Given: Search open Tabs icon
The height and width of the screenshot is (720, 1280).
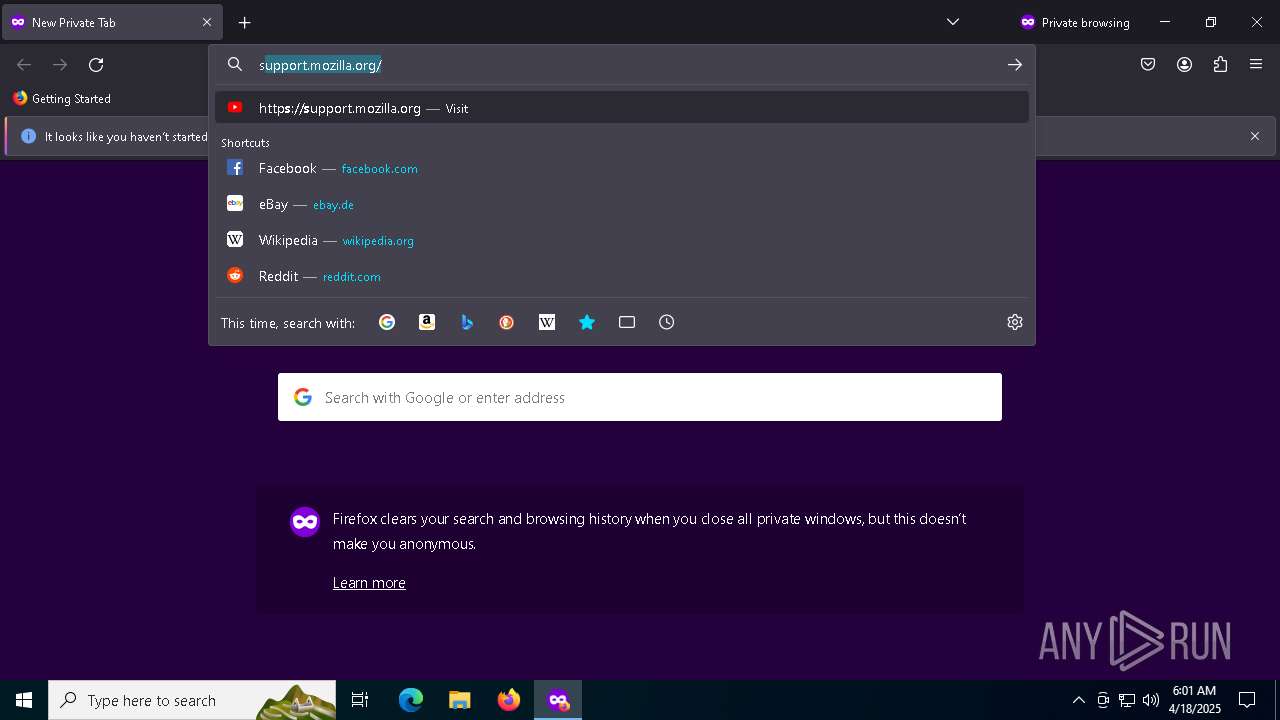Looking at the screenshot, I should point(627,322).
